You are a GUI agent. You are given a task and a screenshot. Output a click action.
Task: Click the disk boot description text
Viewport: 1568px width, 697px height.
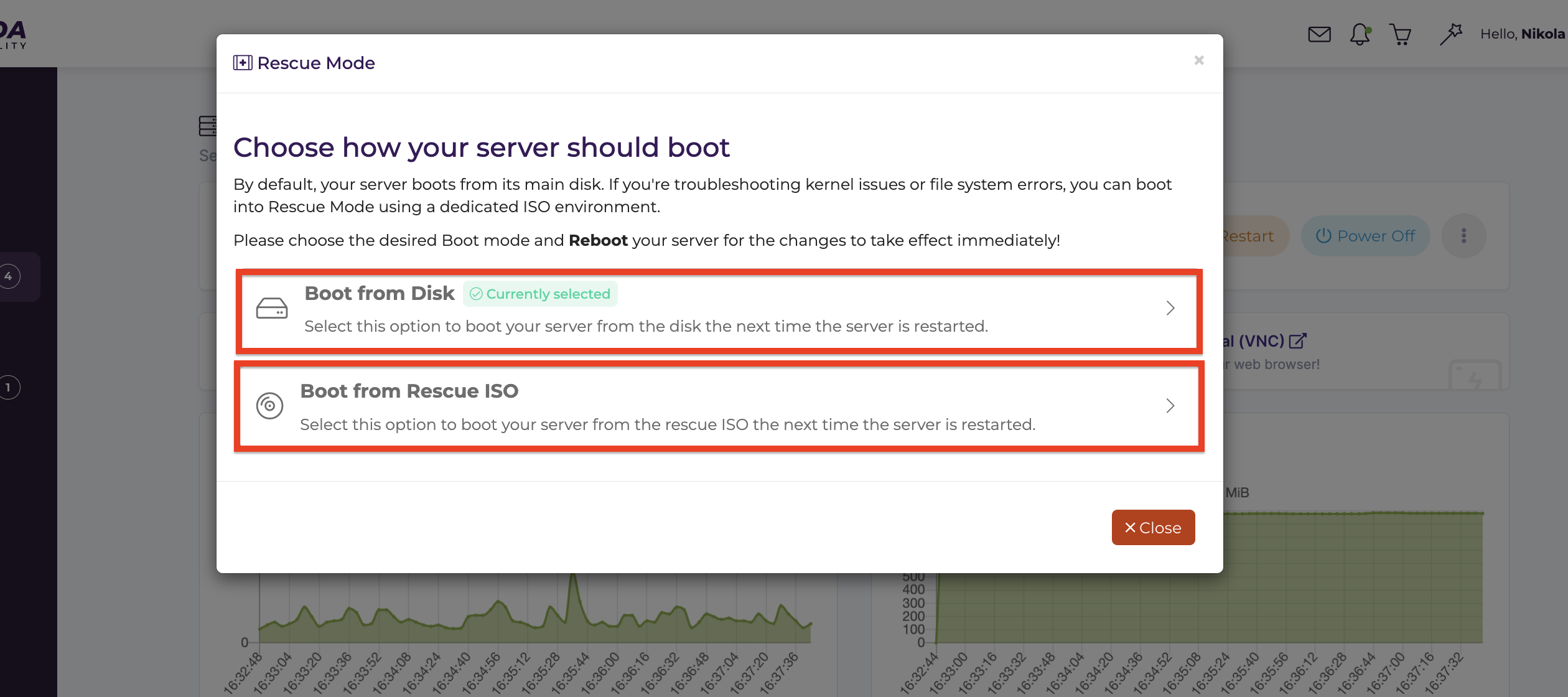coord(646,326)
